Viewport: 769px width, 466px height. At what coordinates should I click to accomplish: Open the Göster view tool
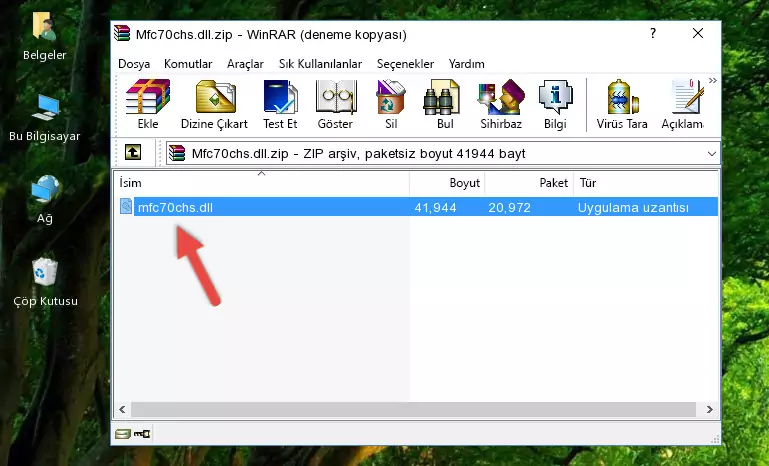[x=335, y=104]
